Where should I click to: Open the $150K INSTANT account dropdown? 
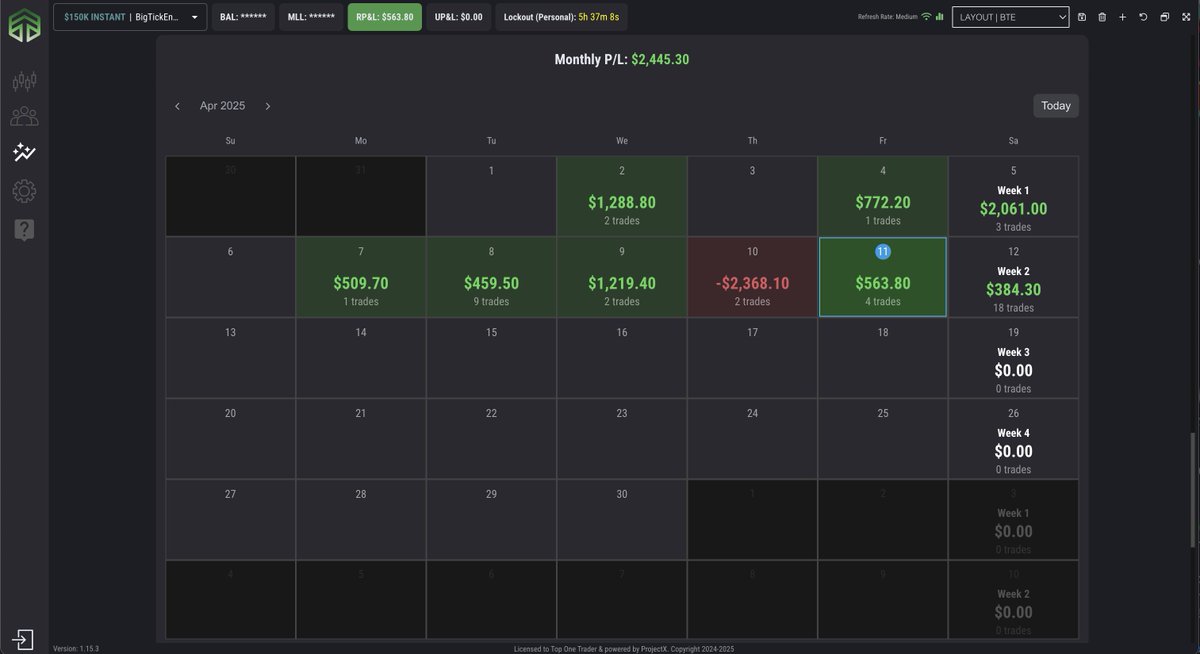(130, 17)
